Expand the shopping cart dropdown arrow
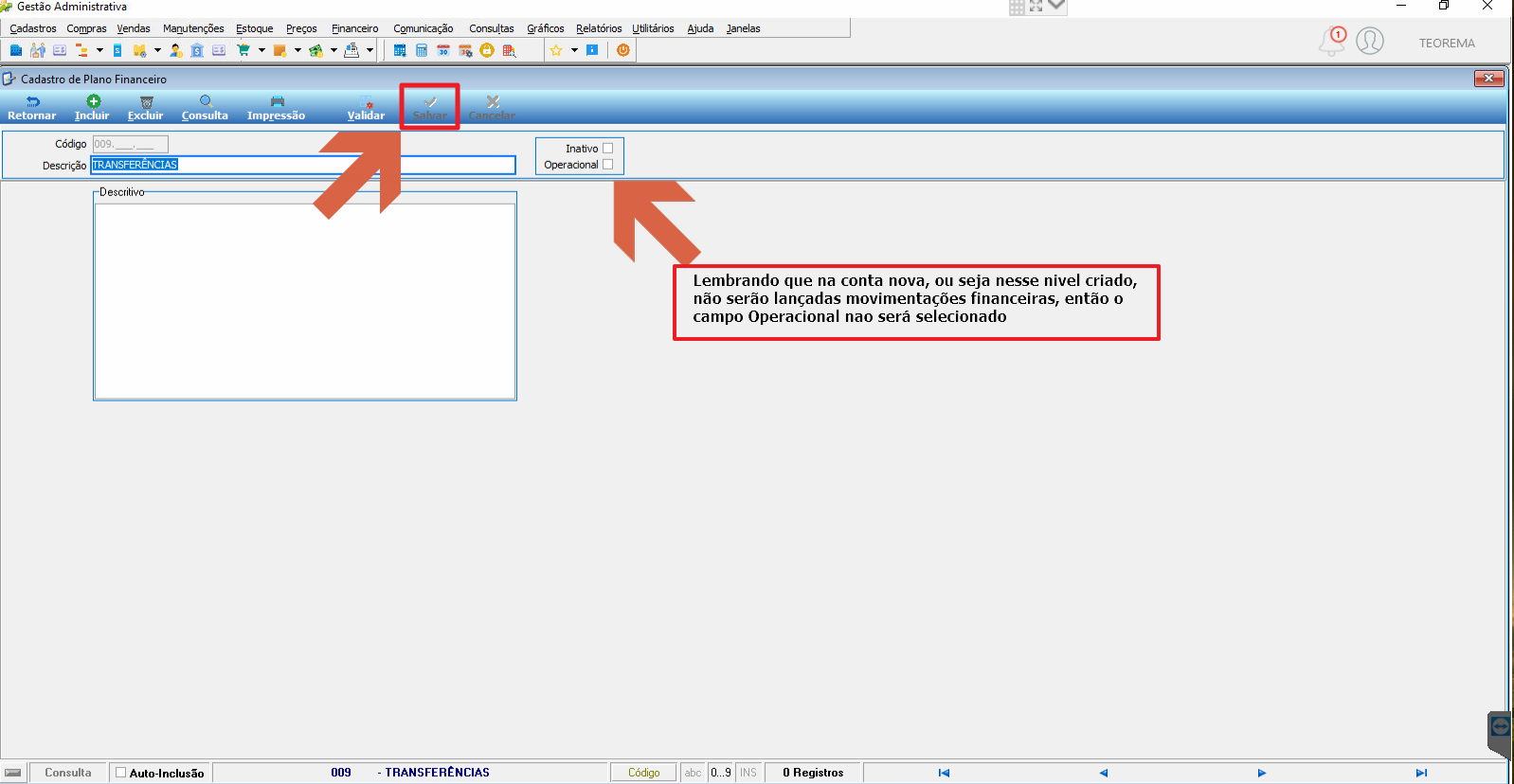 (x=261, y=50)
